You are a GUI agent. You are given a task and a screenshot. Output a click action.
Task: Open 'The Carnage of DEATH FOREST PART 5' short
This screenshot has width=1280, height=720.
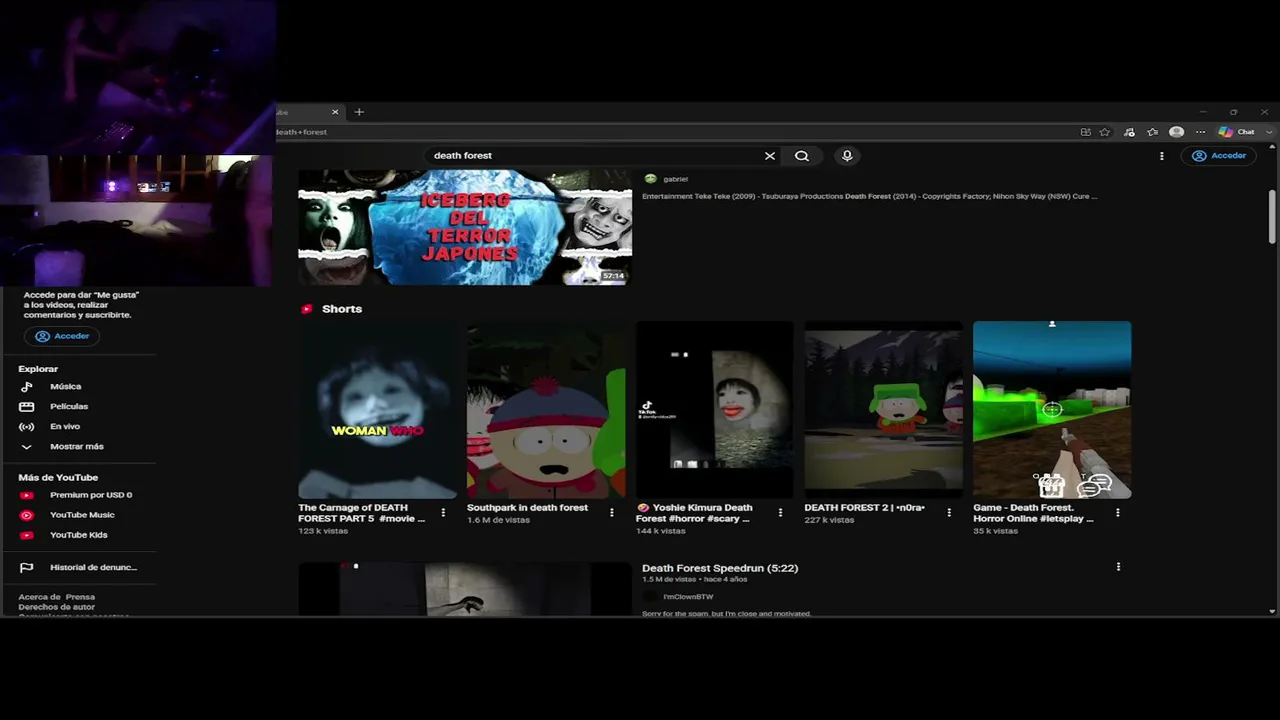377,410
